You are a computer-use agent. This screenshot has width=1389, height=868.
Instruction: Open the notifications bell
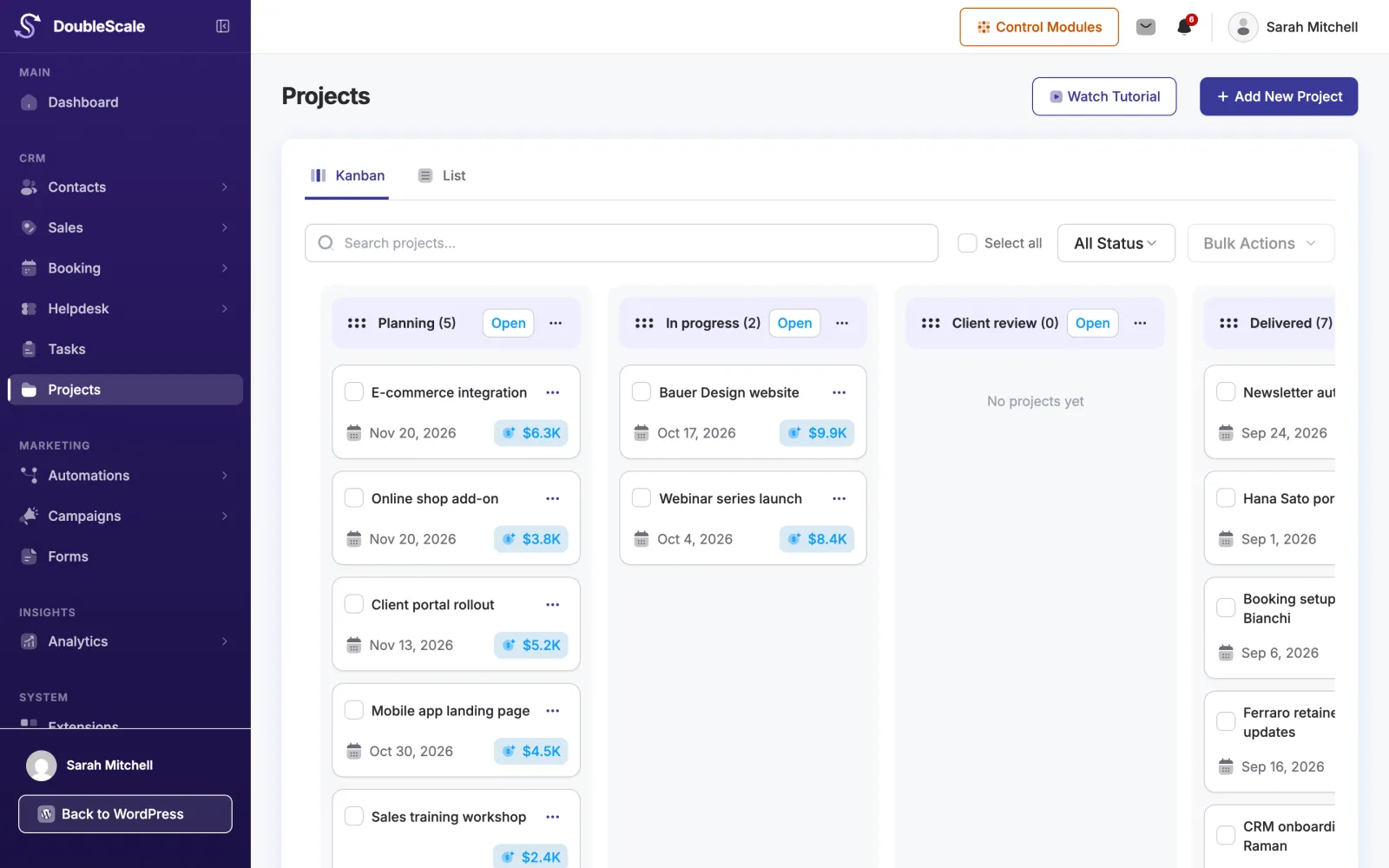coord(1185,27)
